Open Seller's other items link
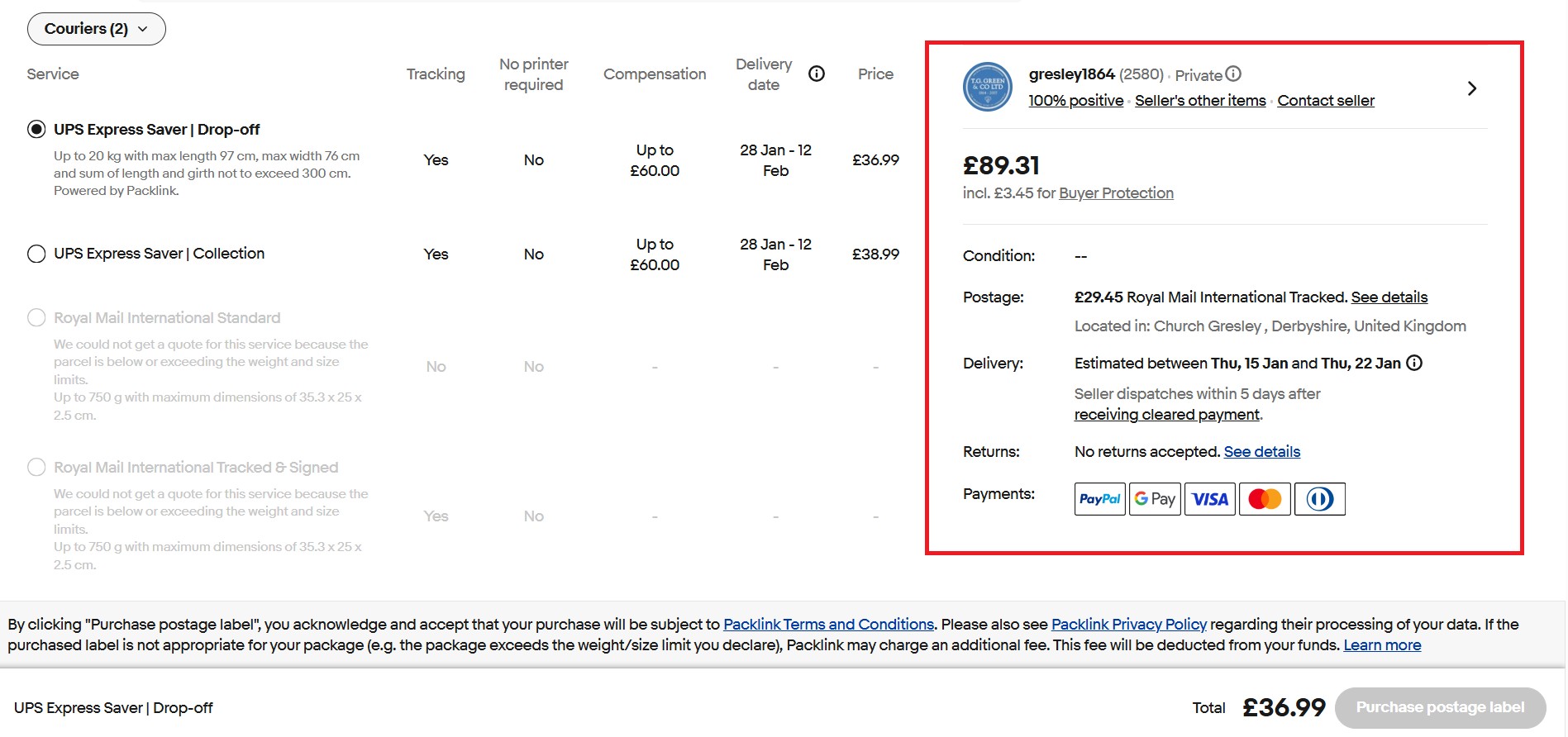The image size is (1568, 737). pos(1200,101)
